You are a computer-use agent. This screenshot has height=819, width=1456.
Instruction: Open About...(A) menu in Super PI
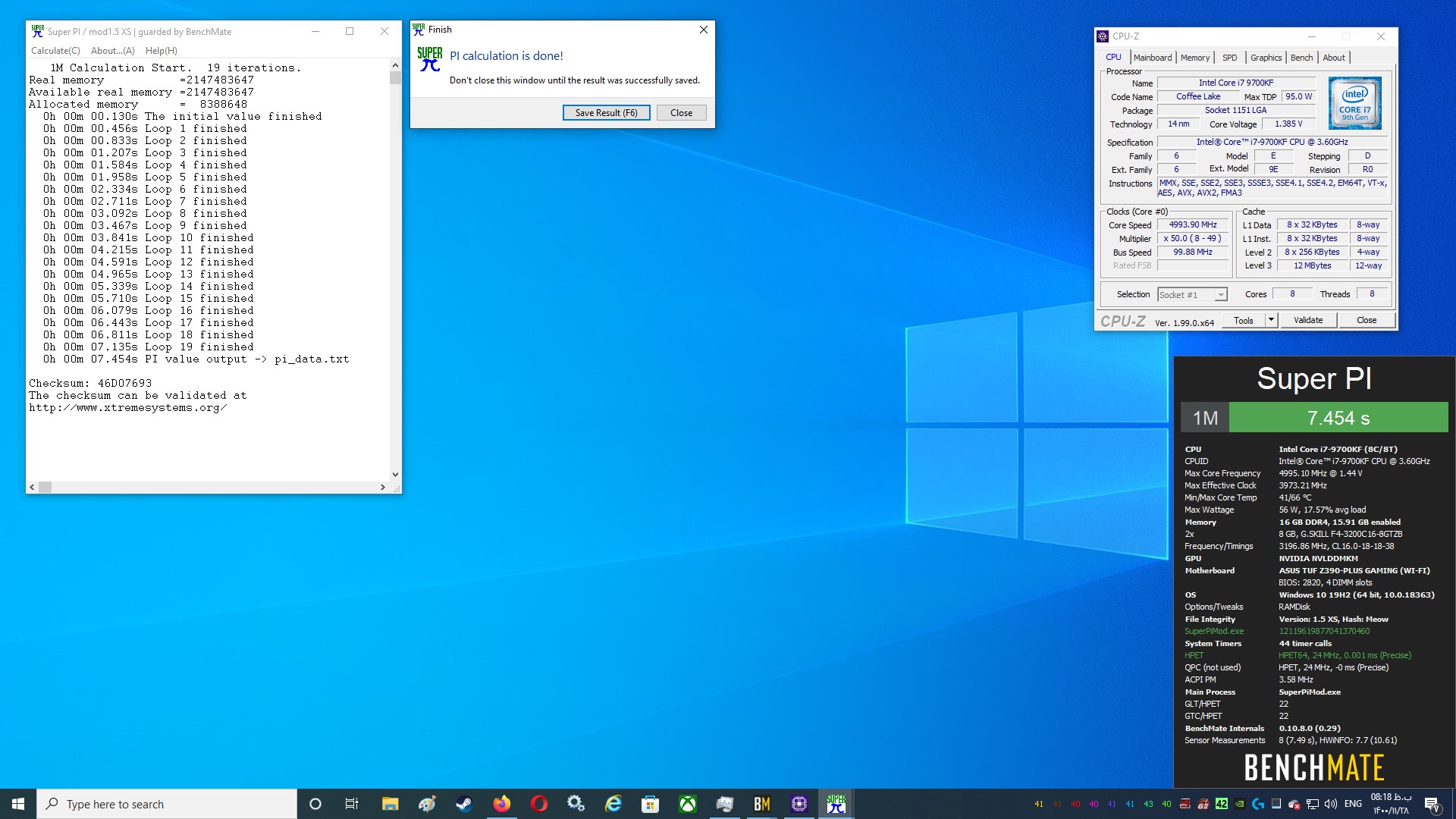pos(112,51)
